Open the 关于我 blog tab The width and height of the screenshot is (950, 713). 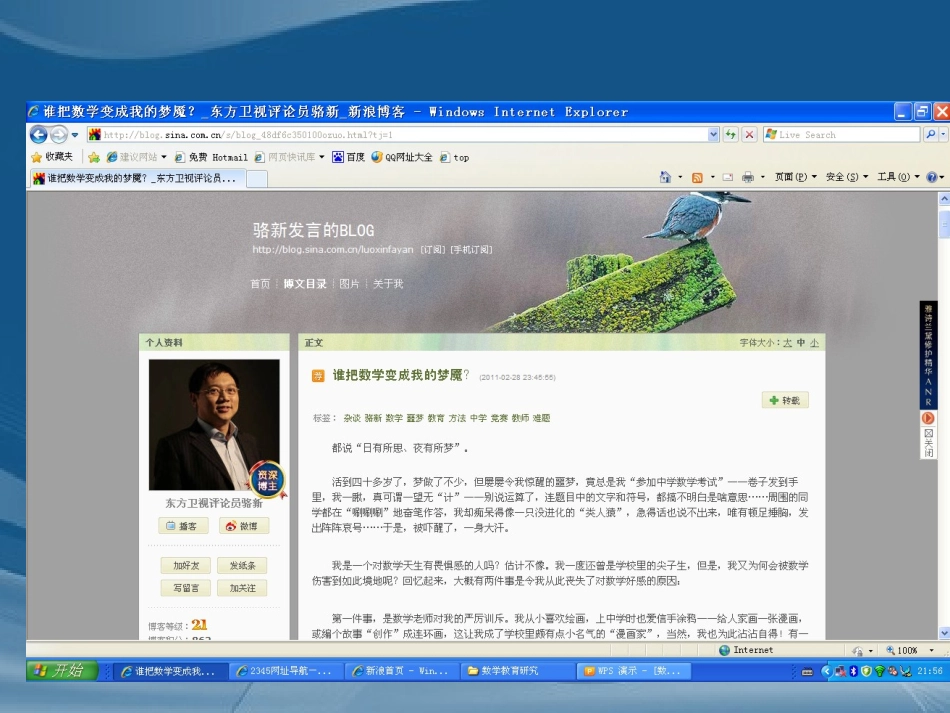[388, 284]
